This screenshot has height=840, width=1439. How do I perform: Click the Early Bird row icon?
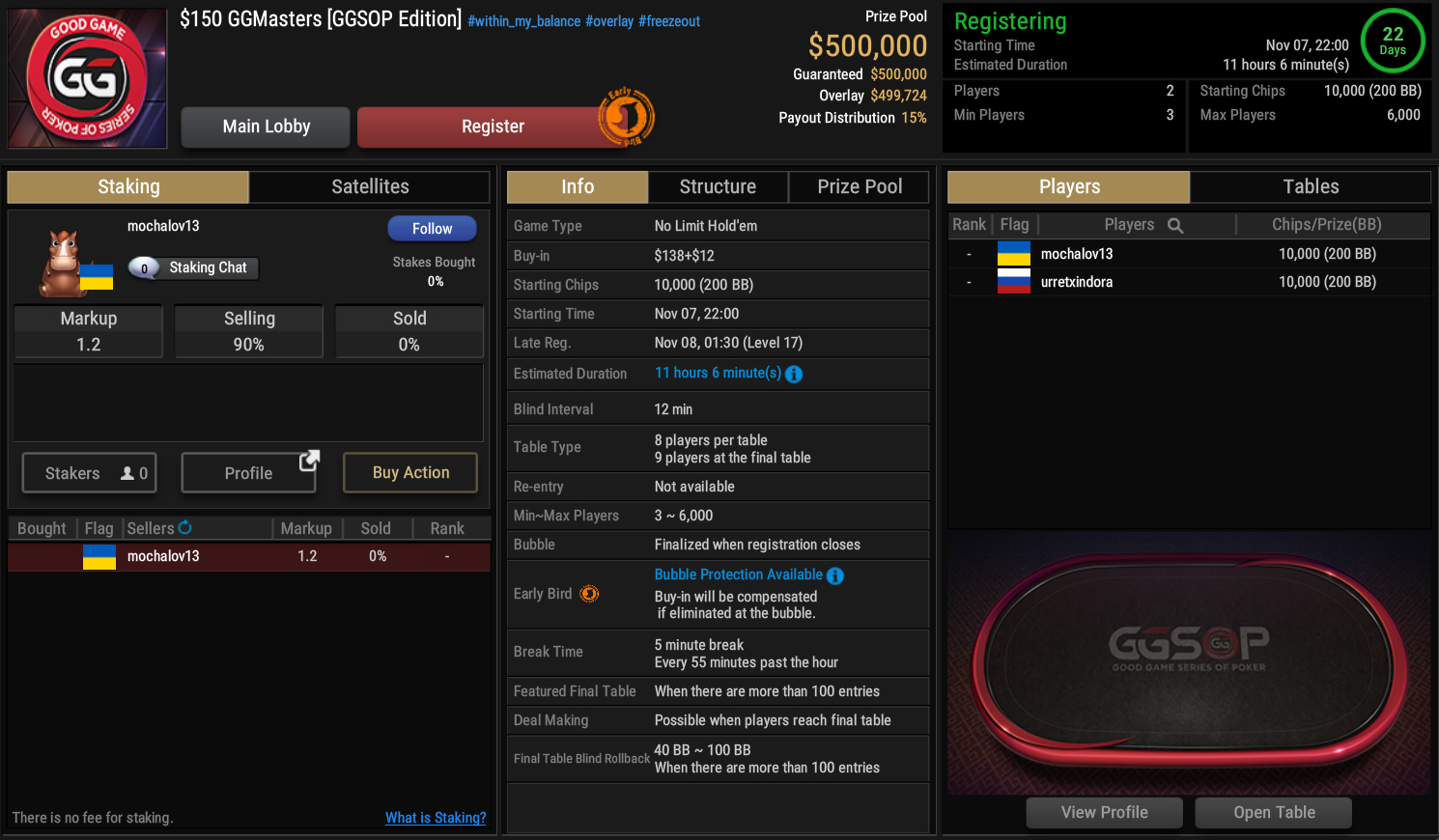(x=589, y=594)
